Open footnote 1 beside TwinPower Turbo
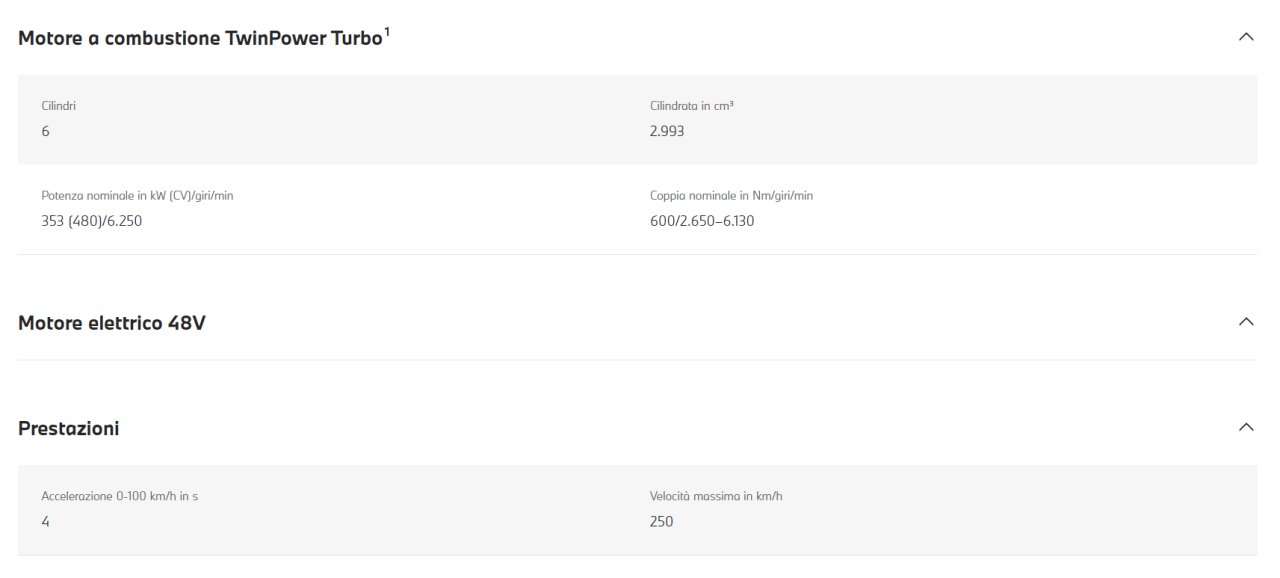This screenshot has height=578, width=1280. (x=386, y=31)
